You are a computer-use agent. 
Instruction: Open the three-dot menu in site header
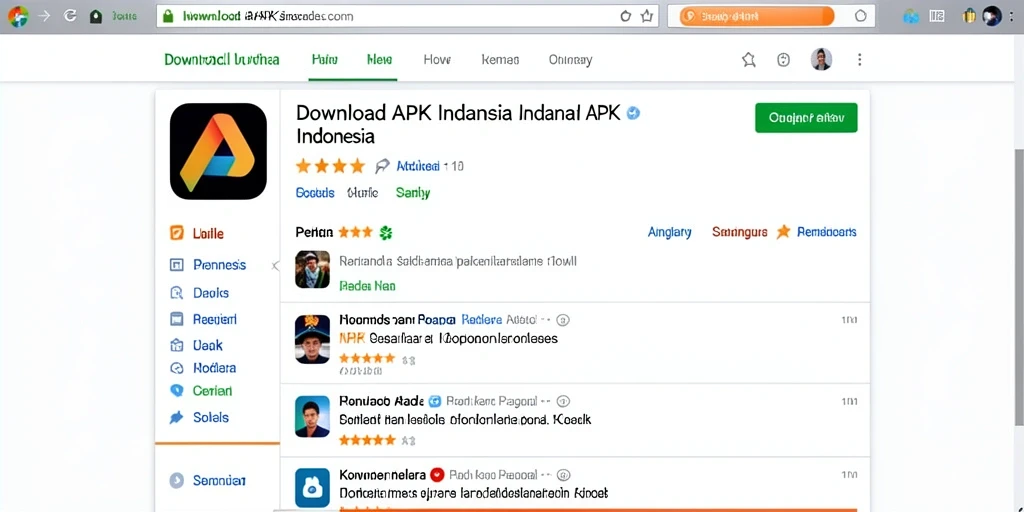coord(859,60)
